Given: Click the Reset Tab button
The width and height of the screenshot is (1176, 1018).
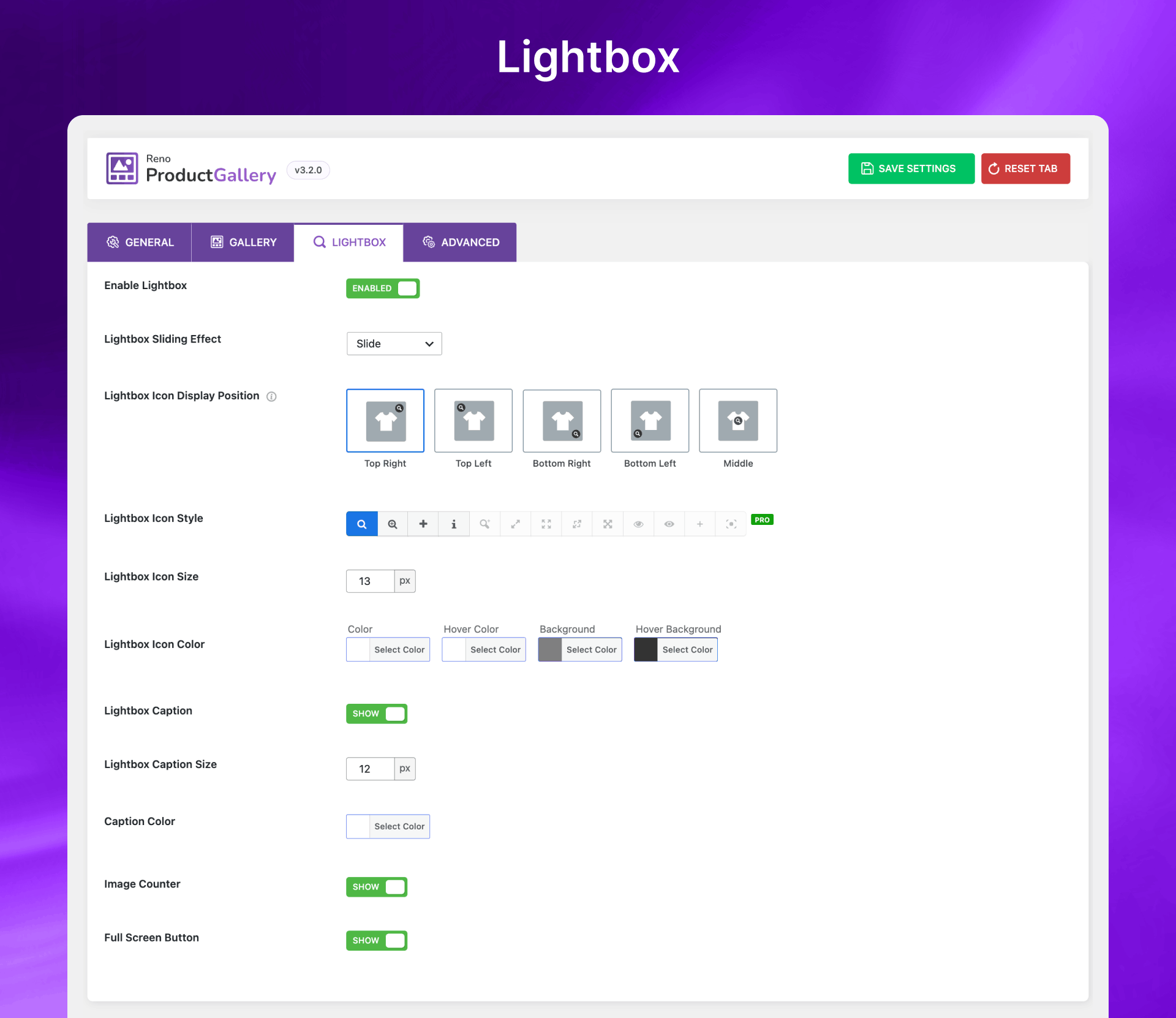Looking at the screenshot, I should coord(1026,168).
